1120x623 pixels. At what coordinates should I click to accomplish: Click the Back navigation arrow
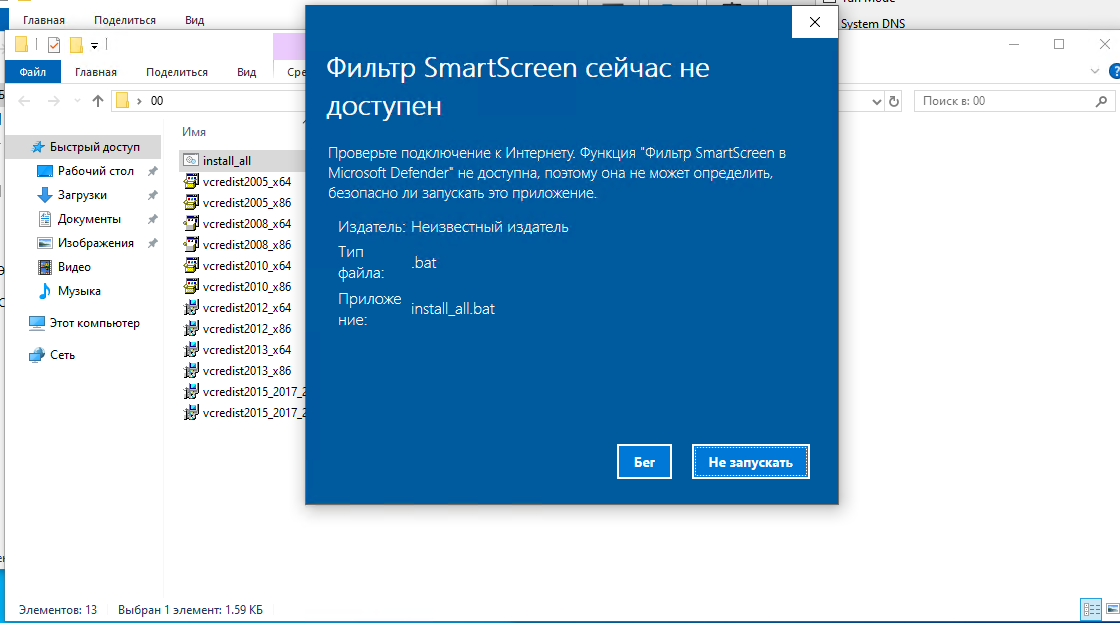tap(24, 101)
